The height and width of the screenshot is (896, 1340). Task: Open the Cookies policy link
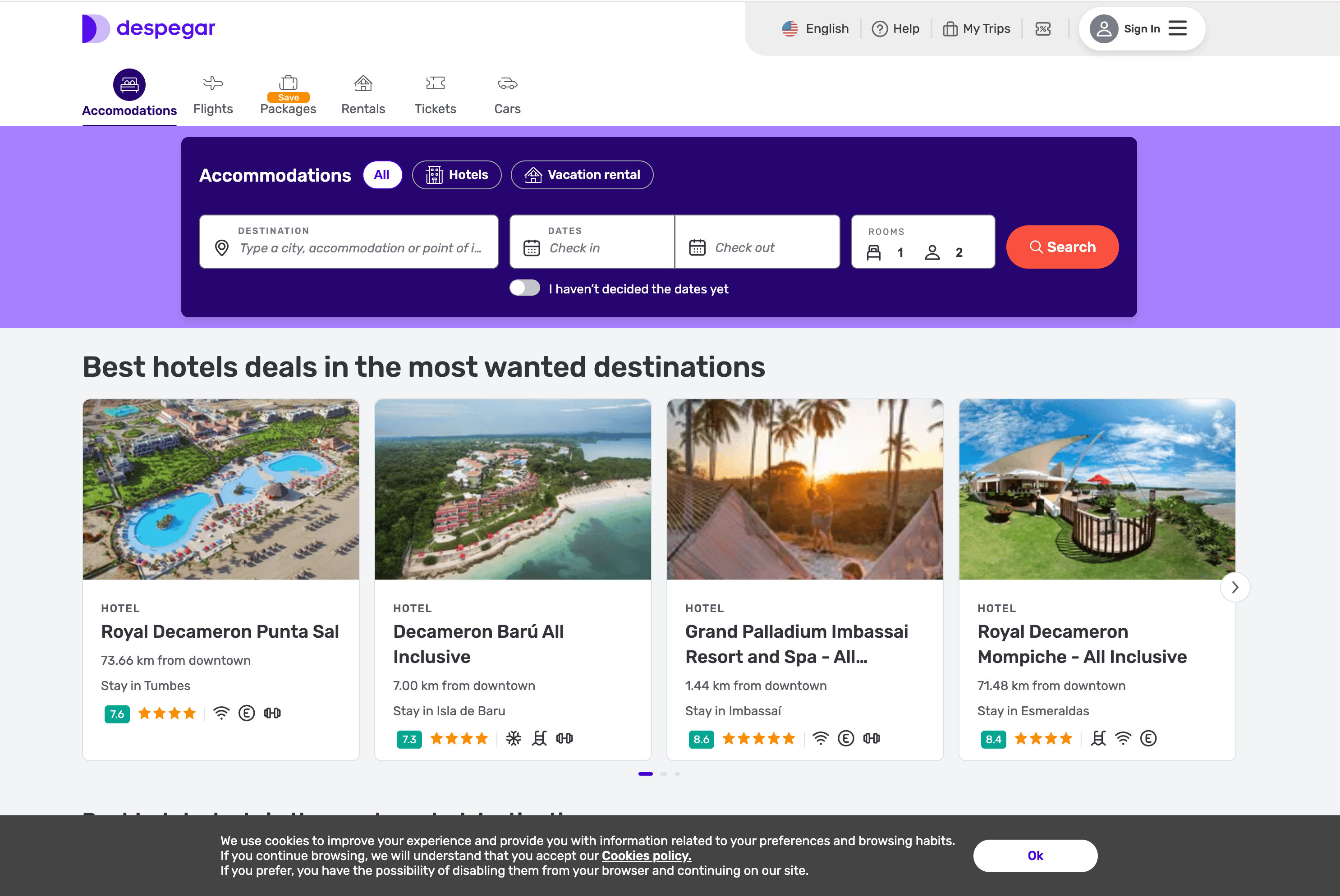[x=646, y=855]
